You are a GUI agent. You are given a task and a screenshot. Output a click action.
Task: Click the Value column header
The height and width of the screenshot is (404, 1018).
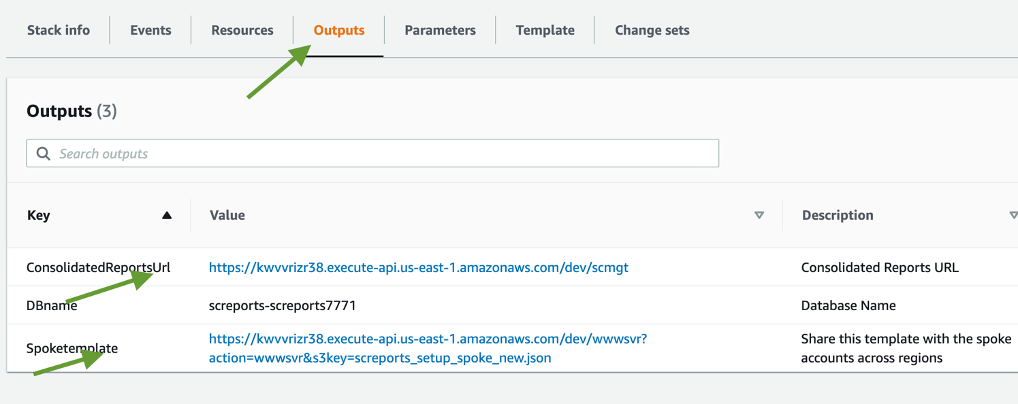(227, 215)
